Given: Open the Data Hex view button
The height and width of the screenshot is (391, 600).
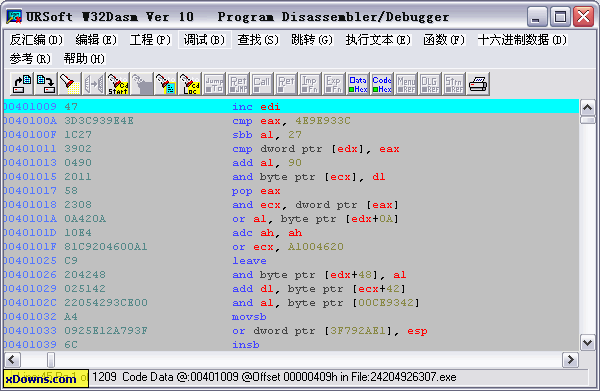Looking at the screenshot, I should click(x=358, y=84).
